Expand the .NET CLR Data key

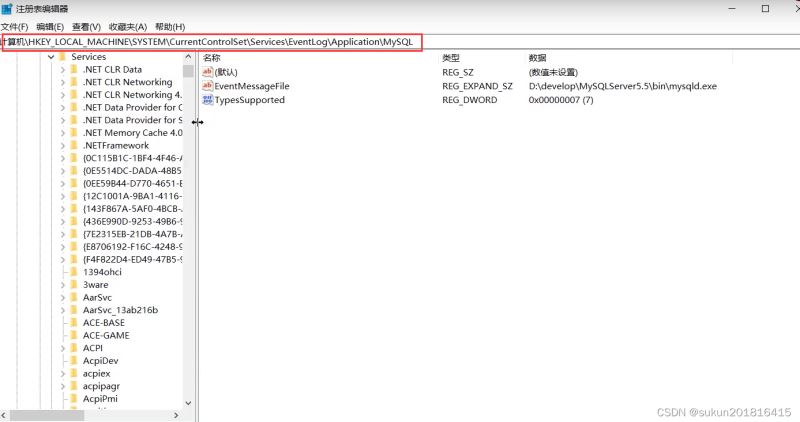click(61, 70)
